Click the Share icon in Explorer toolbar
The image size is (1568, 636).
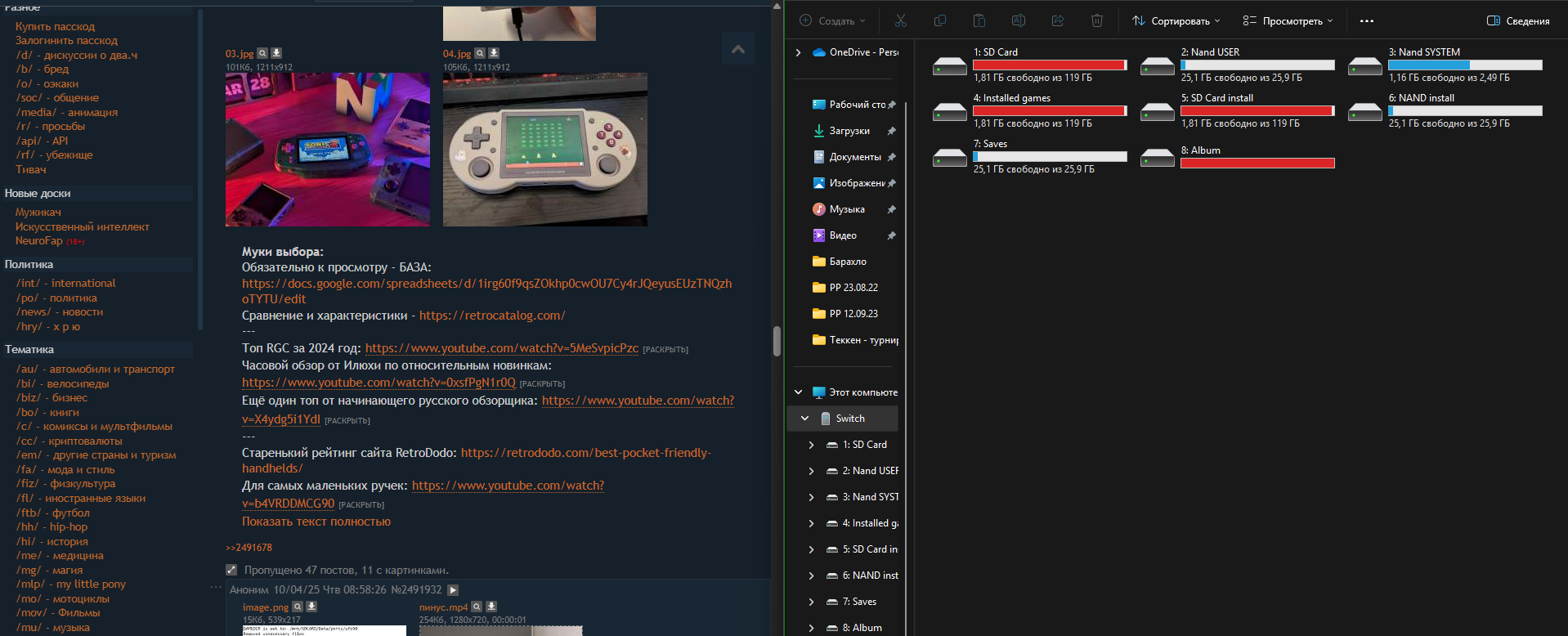tap(1058, 20)
